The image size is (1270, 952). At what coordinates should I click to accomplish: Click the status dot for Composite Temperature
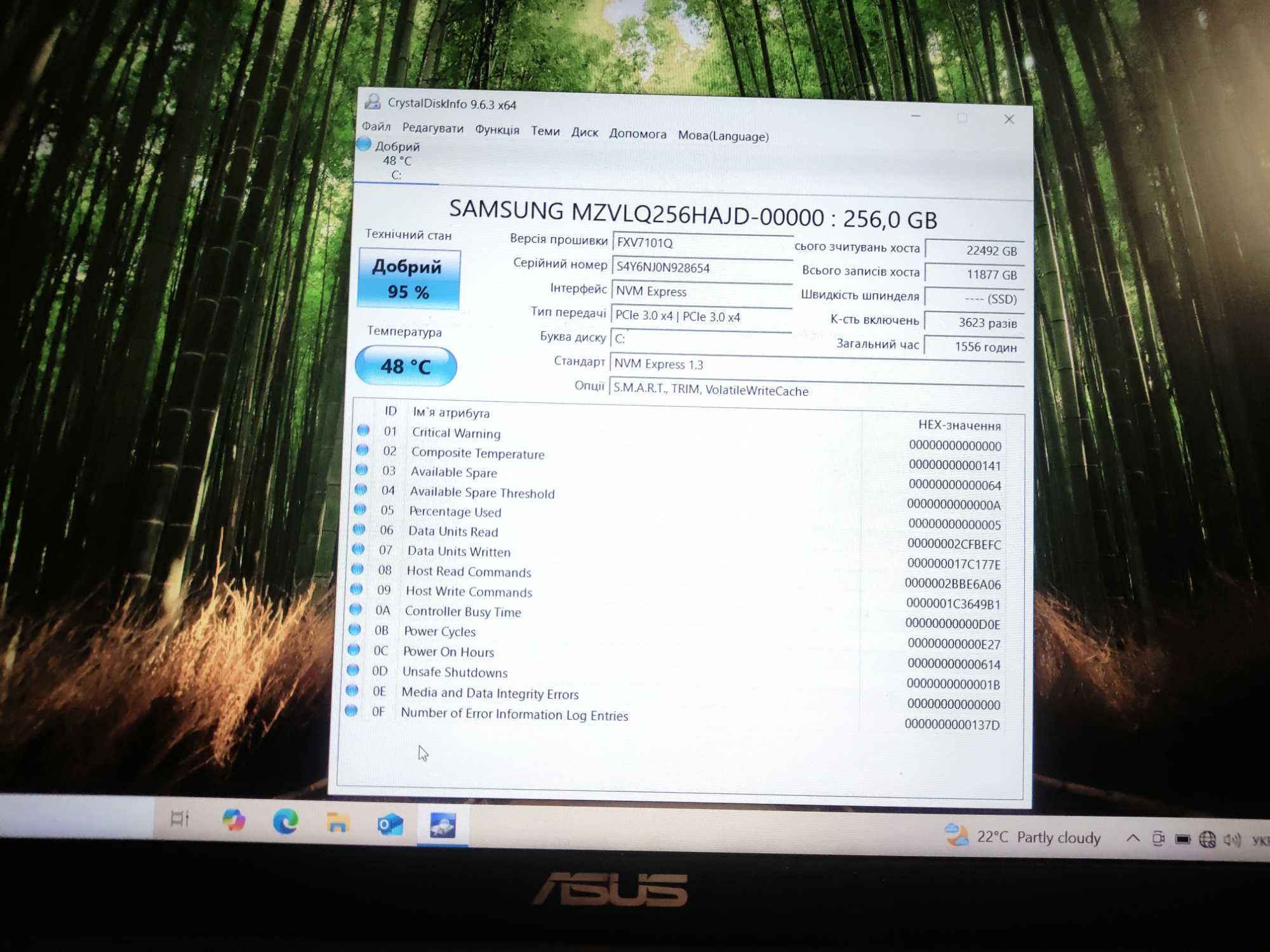click(363, 450)
